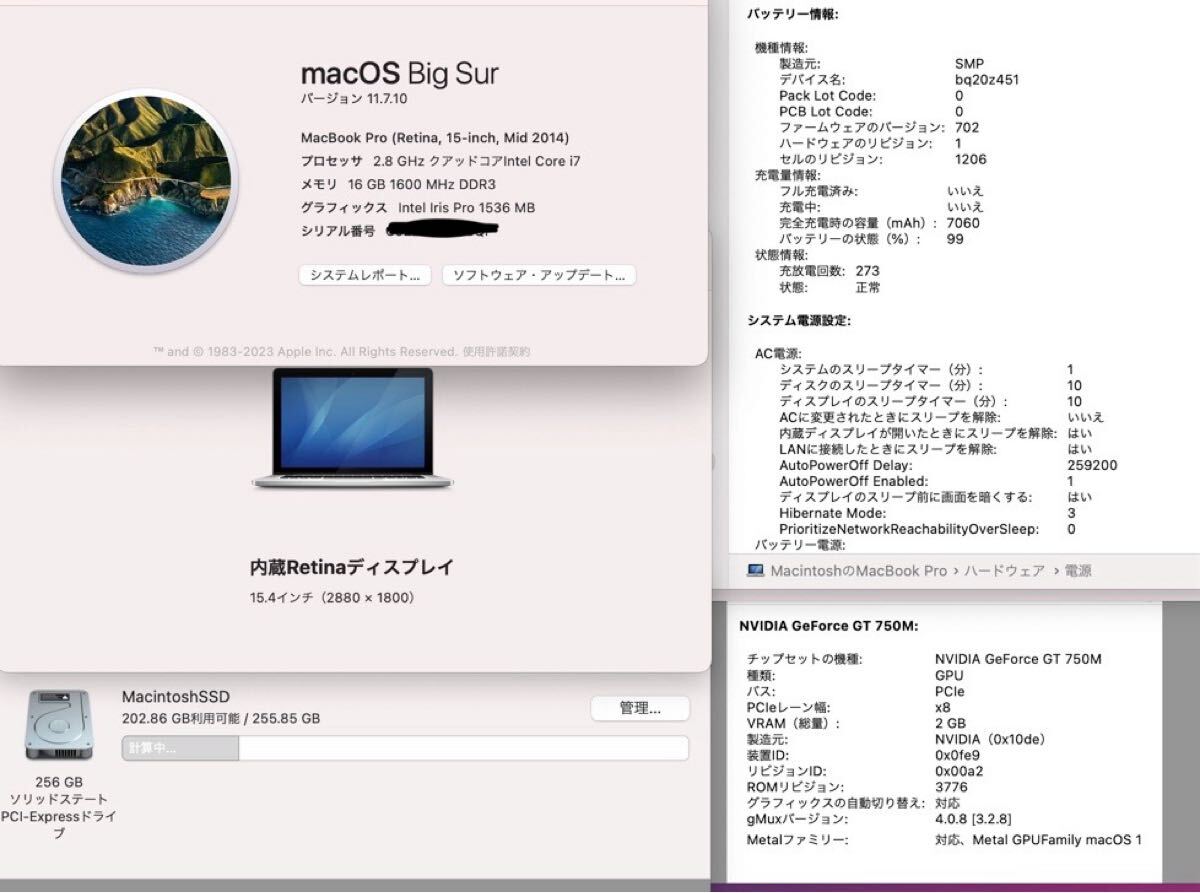Click the macOS Big Sur title text
Image resolution: width=1200 pixels, height=893 pixels.
coord(399,74)
